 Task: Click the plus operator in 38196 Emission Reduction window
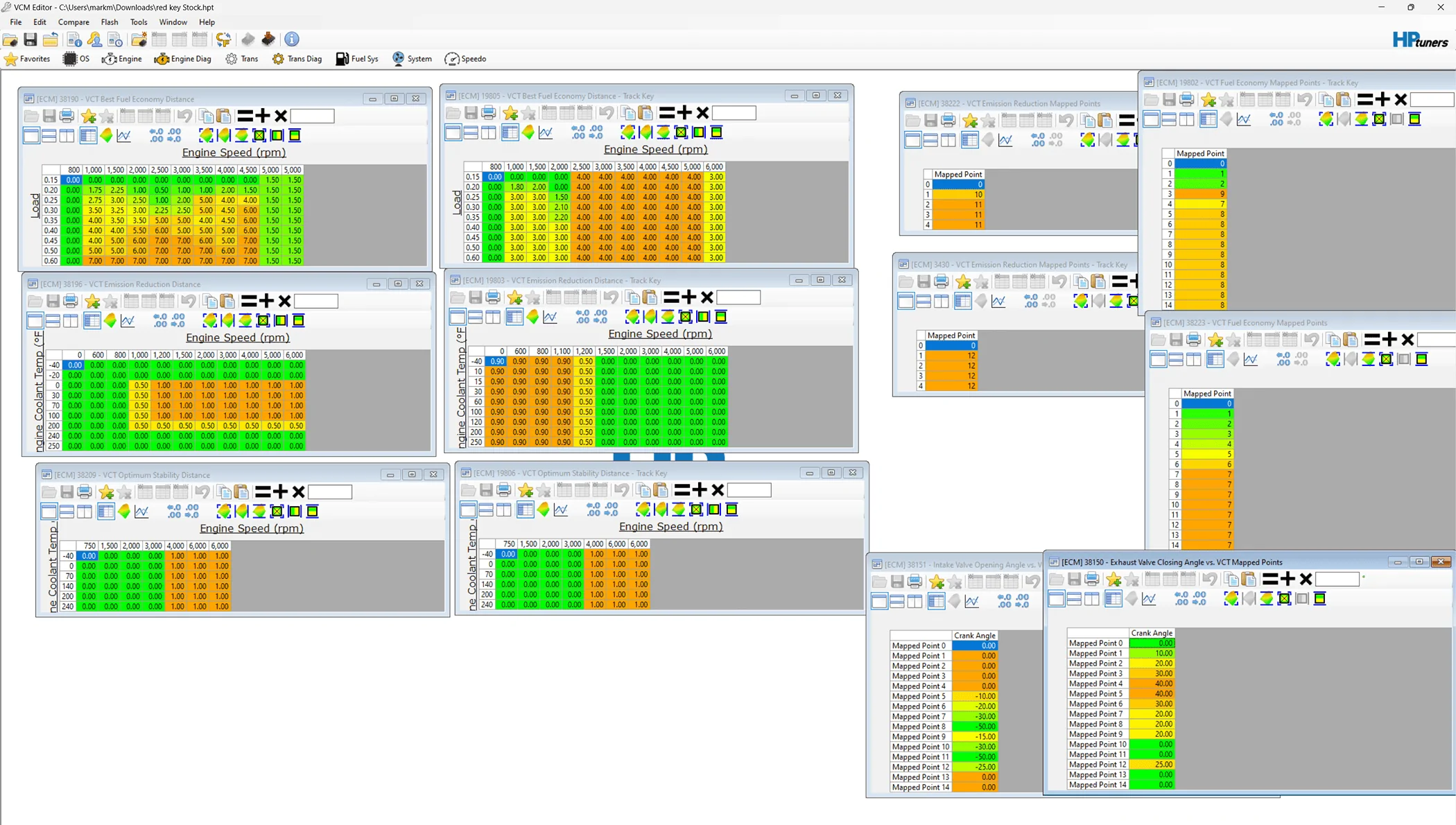(x=266, y=301)
